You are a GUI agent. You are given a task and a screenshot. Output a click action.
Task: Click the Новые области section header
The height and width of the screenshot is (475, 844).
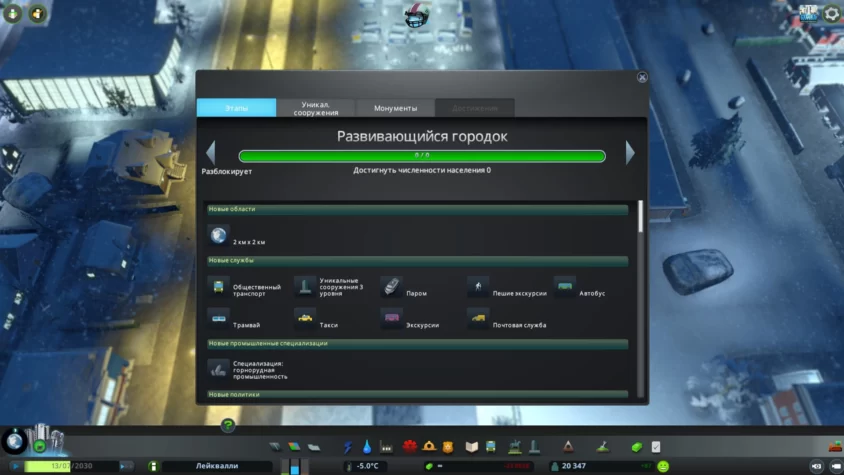(x=417, y=209)
